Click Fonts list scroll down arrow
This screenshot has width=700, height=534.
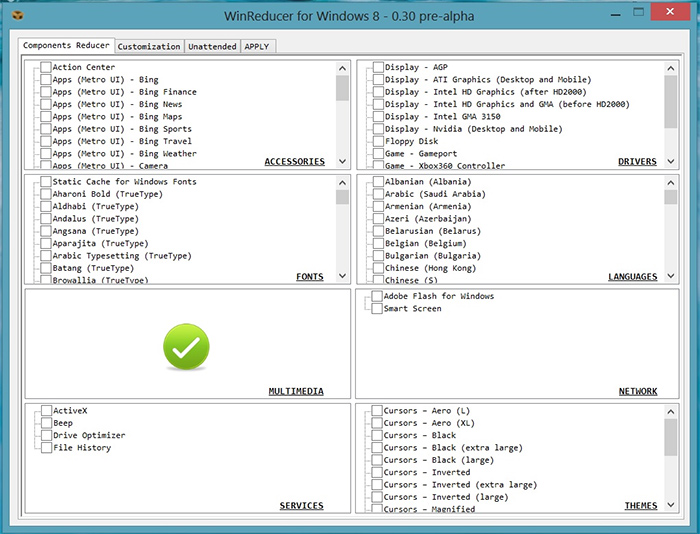[342, 276]
